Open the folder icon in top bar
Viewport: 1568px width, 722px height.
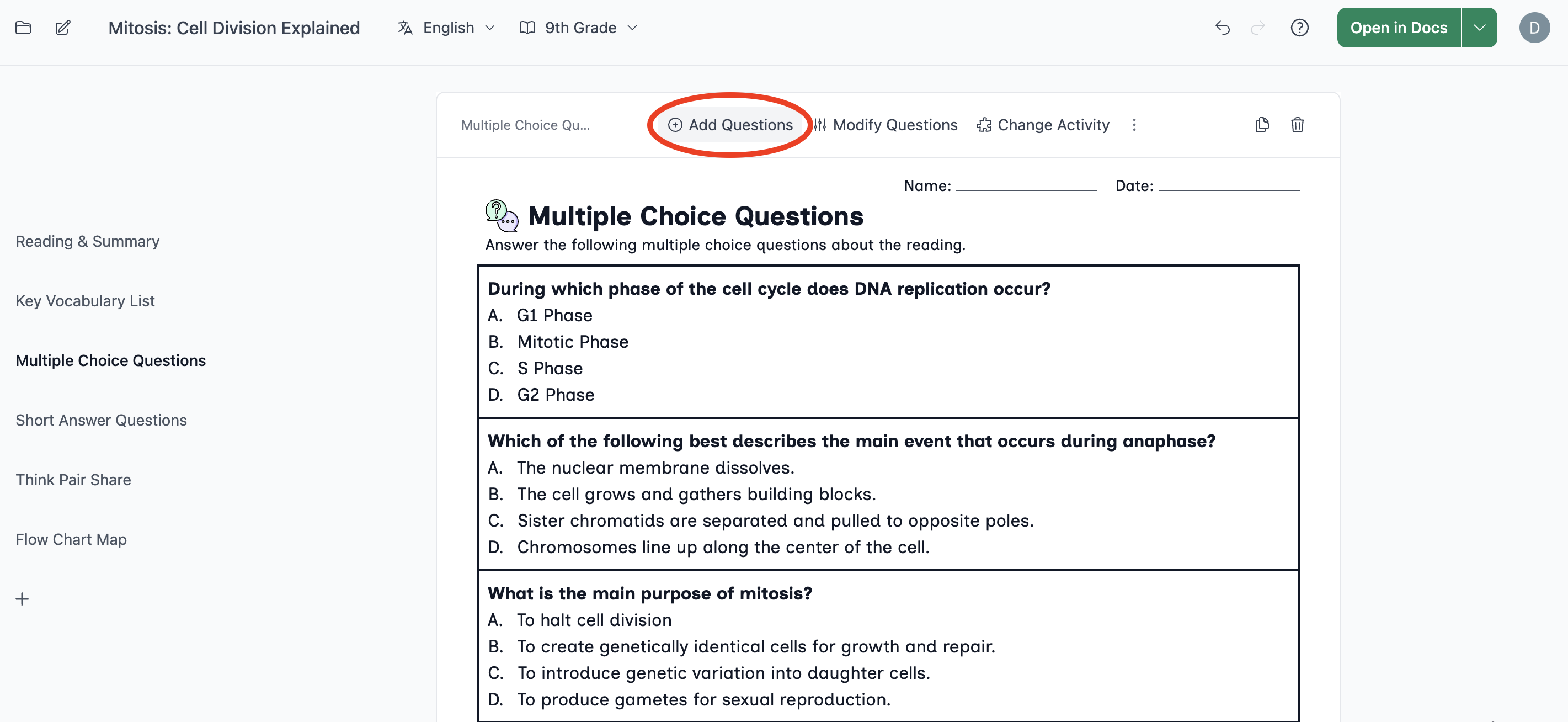pyautogui.click(x=23, y=28)
